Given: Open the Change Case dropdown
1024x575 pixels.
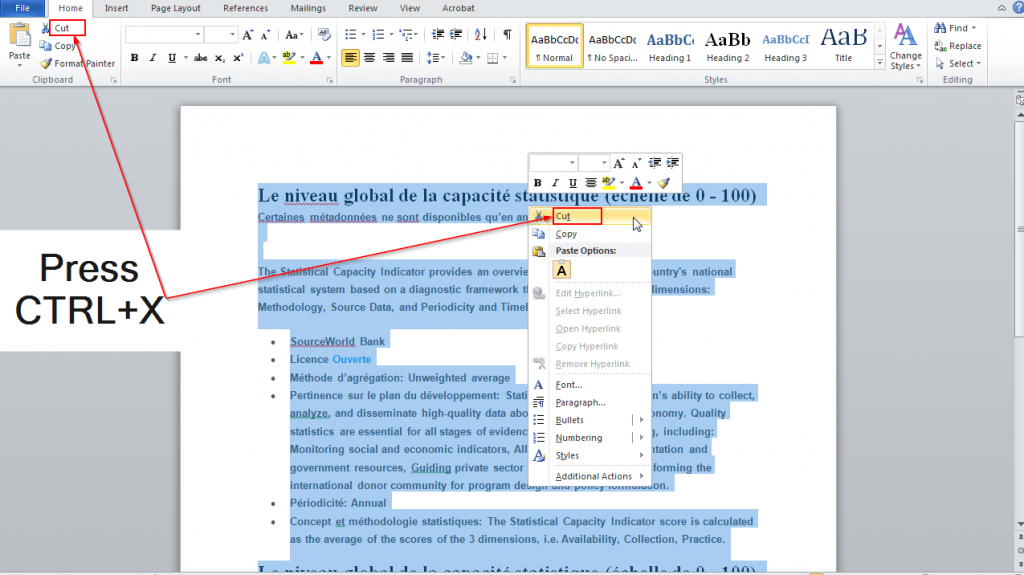Looking at the screenshot, I should click(x=295, y=35).
